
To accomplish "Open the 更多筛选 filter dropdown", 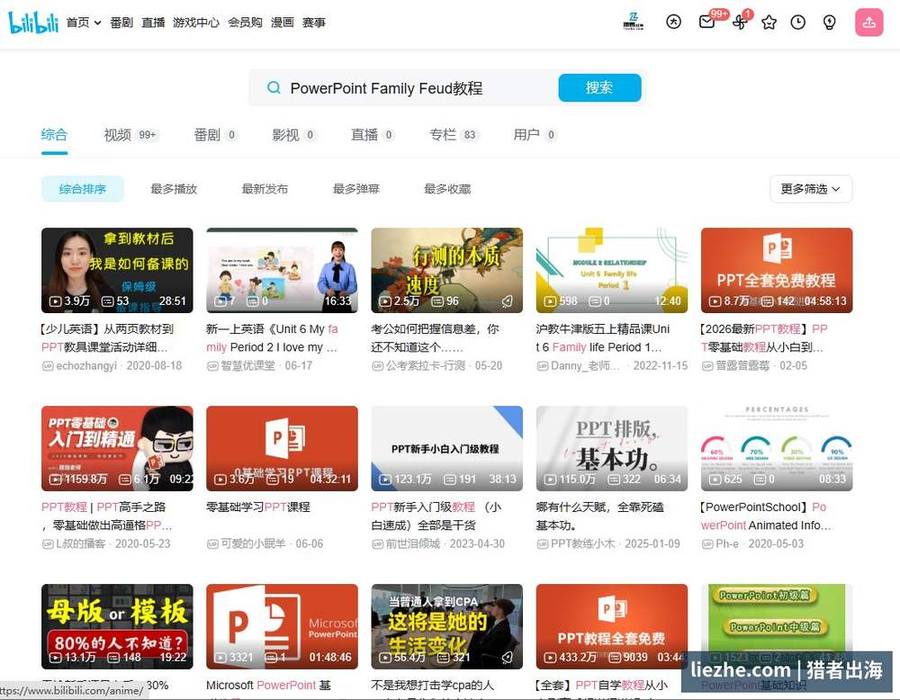I will point(810,189).
